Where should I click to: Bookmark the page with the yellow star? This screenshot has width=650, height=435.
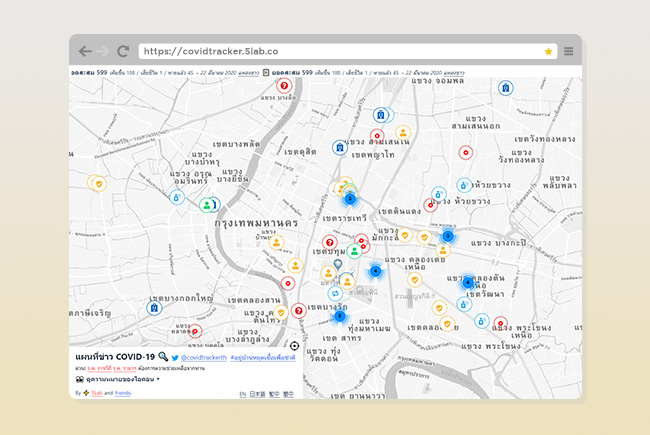pyautogui.click(x=548, y=51)
